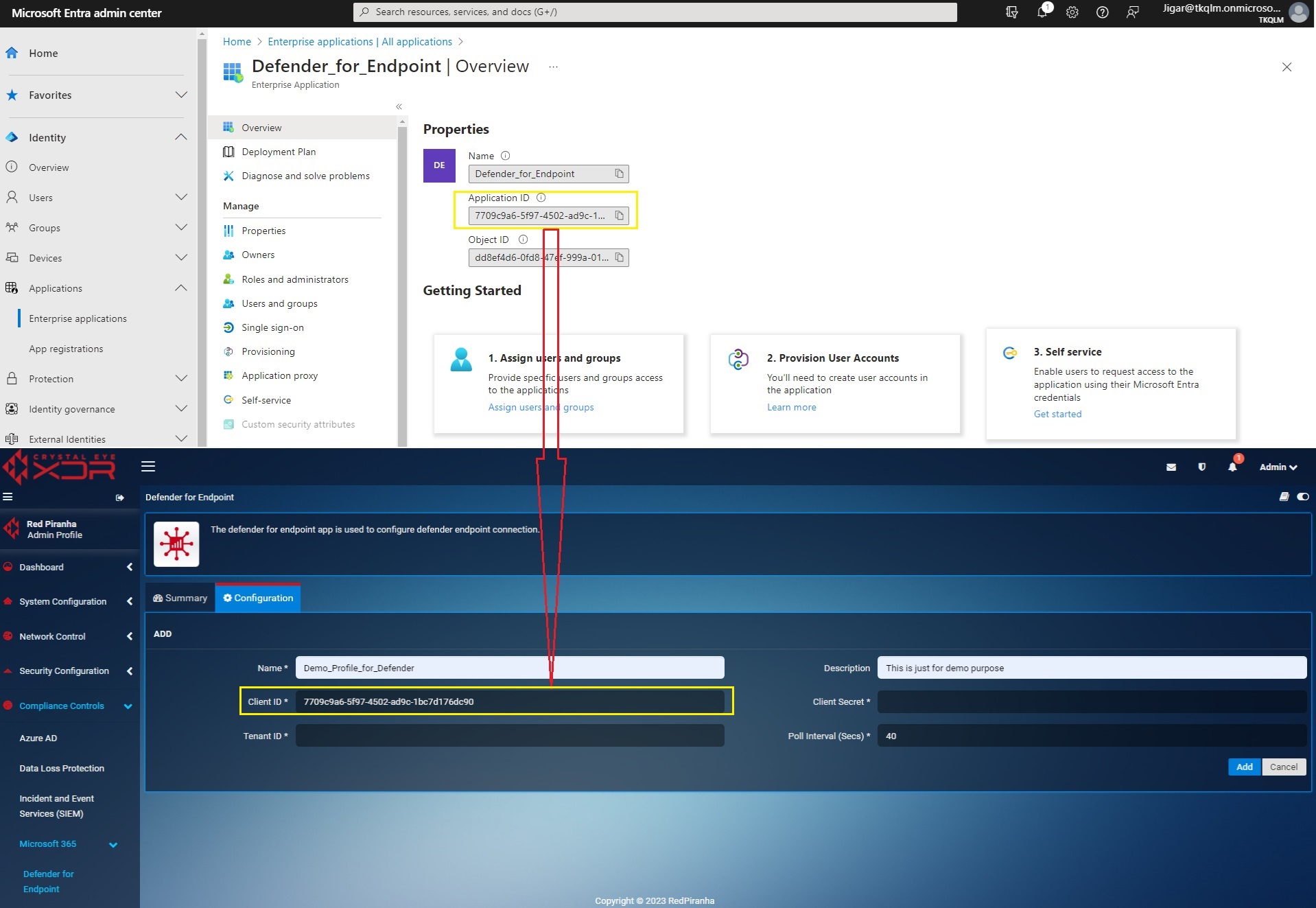This screenshot has height=908, width=1316.
Task: Open App registrations in sidebar
Action: coord(66,349)
